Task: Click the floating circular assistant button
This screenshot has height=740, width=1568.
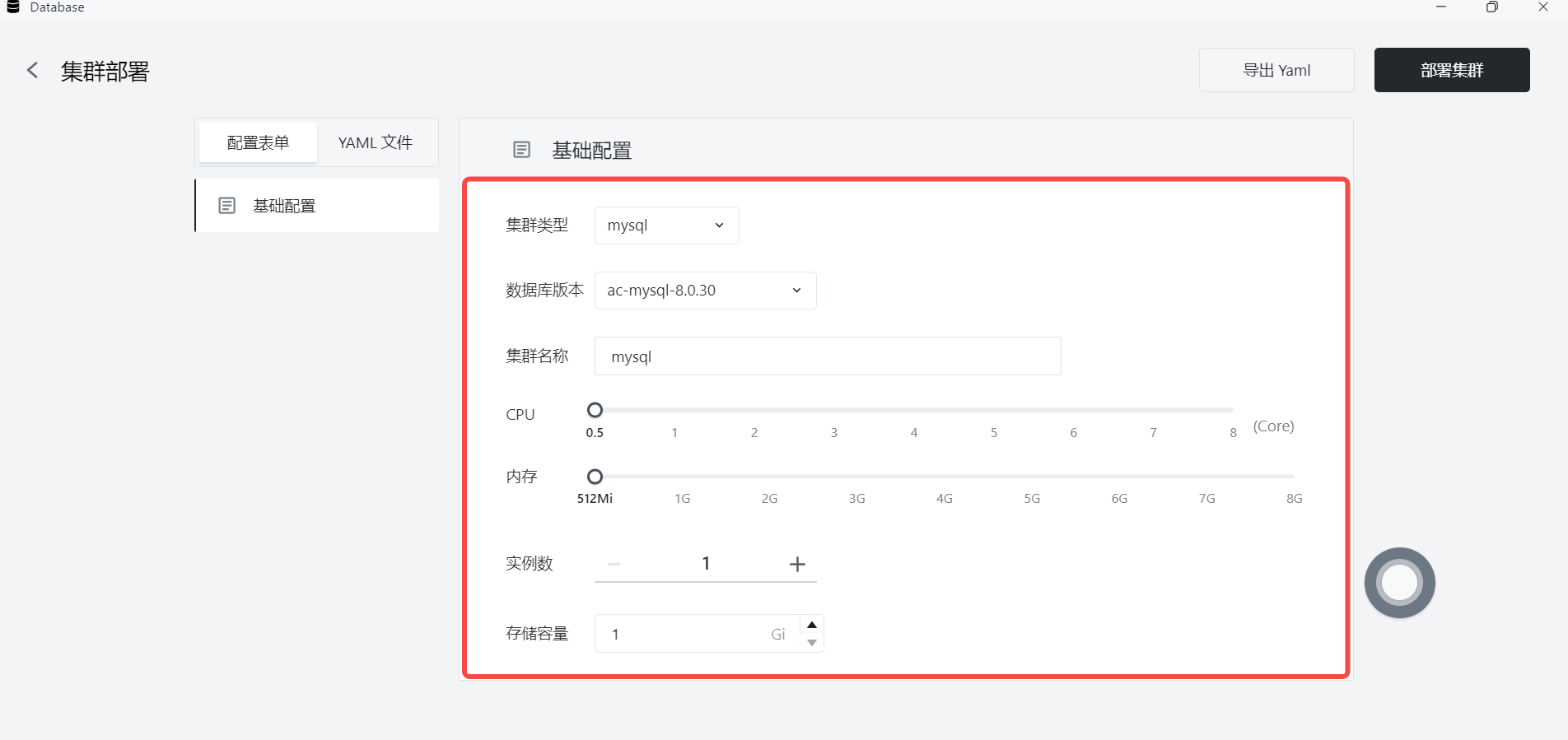Action: (x=1399, y=583)
